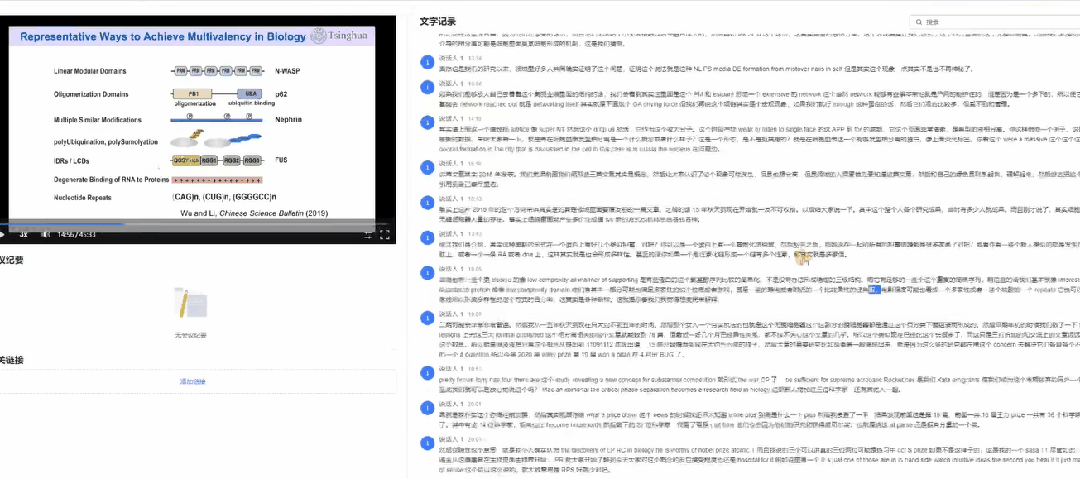This screenshot has height=479, width=1080.
Task: Jump to the 14:10 timestamp
Action: click(475, 119)
